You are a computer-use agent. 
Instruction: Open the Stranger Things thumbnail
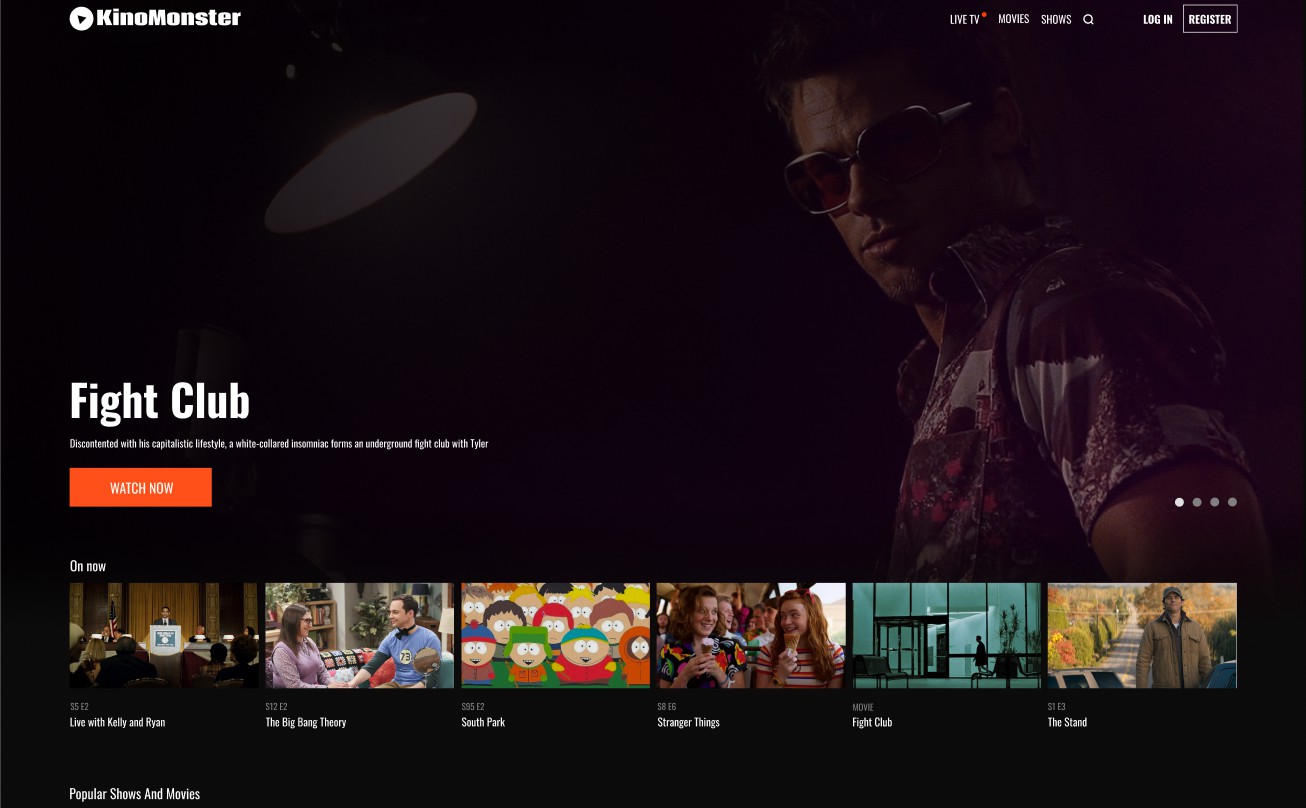click(751, 635)
